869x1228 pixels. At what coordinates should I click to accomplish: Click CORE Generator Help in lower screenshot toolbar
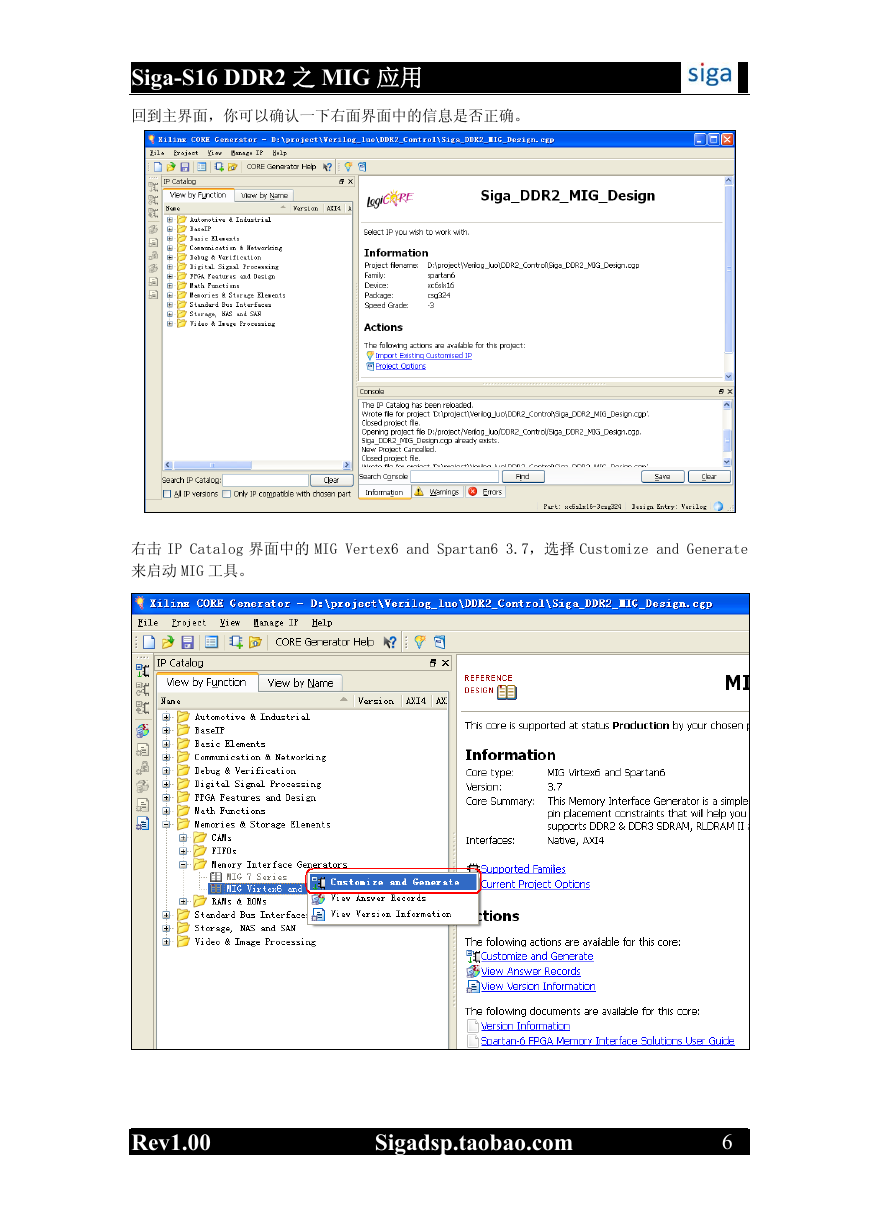tap(325, 642)
